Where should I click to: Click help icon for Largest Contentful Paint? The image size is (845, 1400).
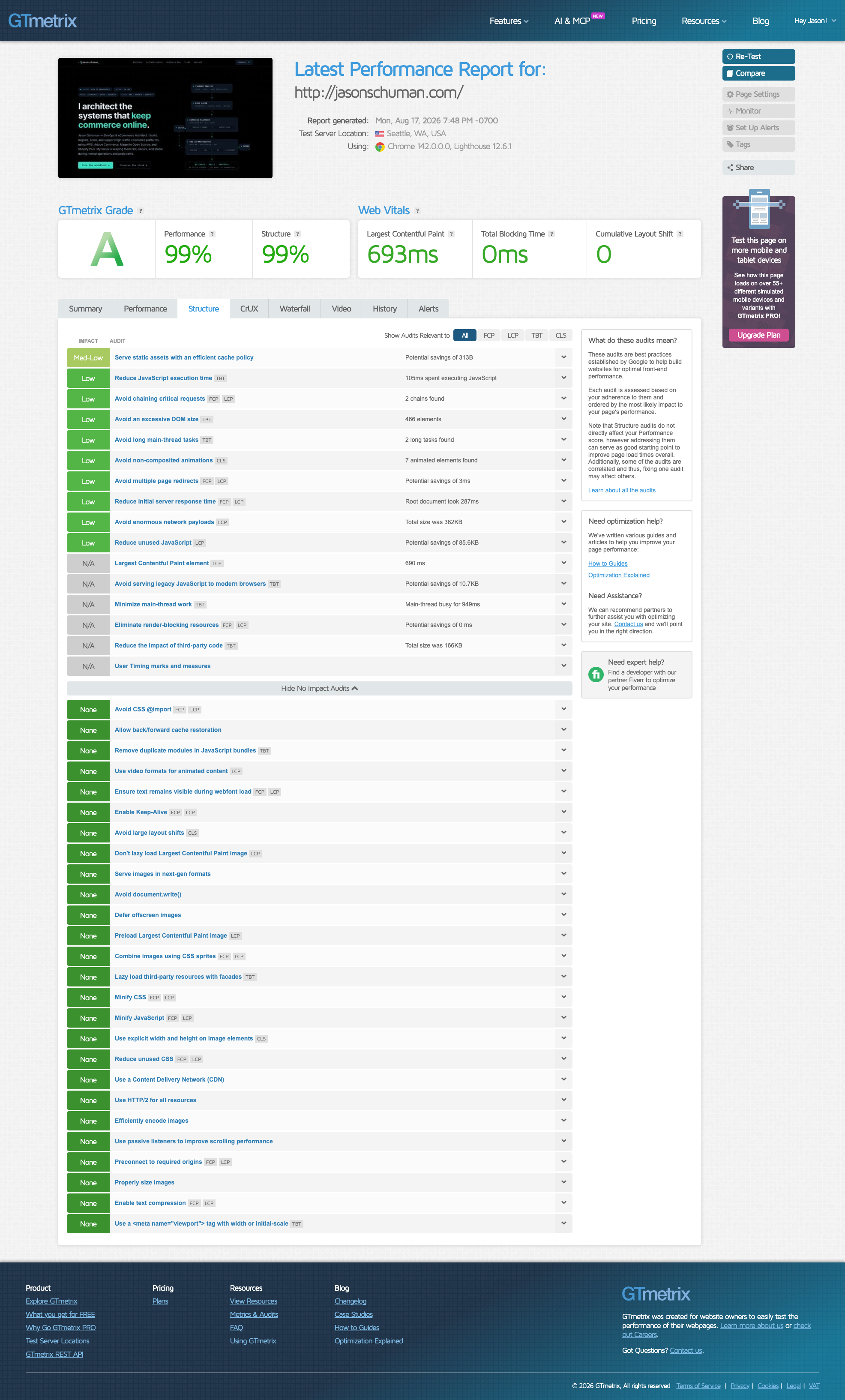click(x=452, y=234)
